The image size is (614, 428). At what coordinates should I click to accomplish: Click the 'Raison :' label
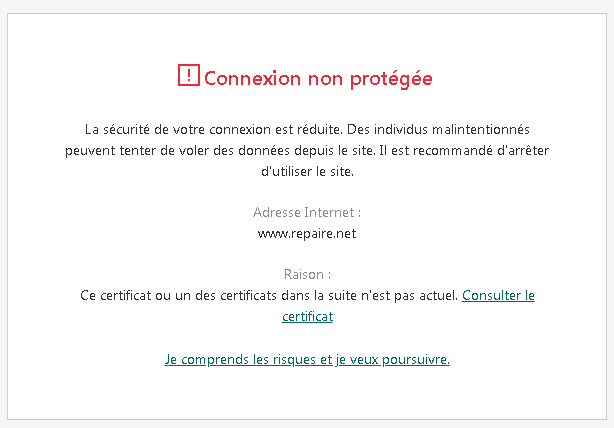coord(307,274)
